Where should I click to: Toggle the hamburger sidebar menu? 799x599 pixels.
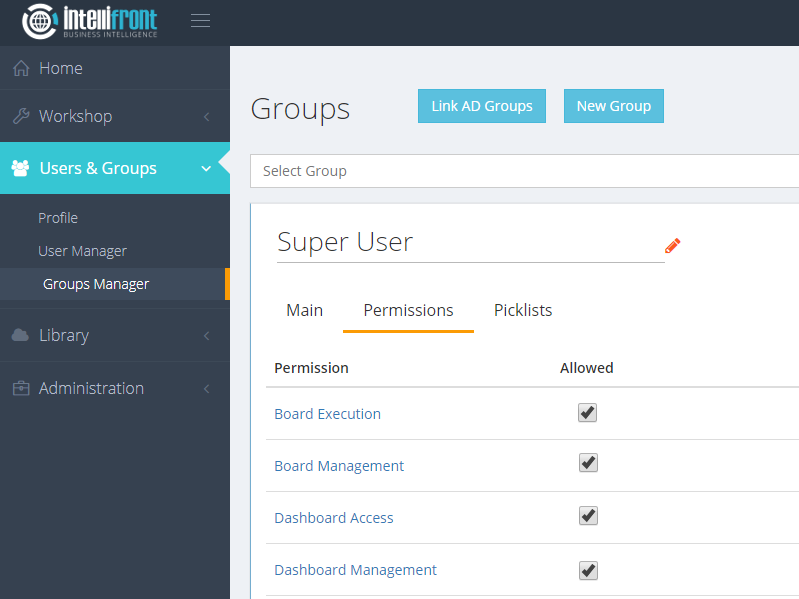click(x=200, y=21)
